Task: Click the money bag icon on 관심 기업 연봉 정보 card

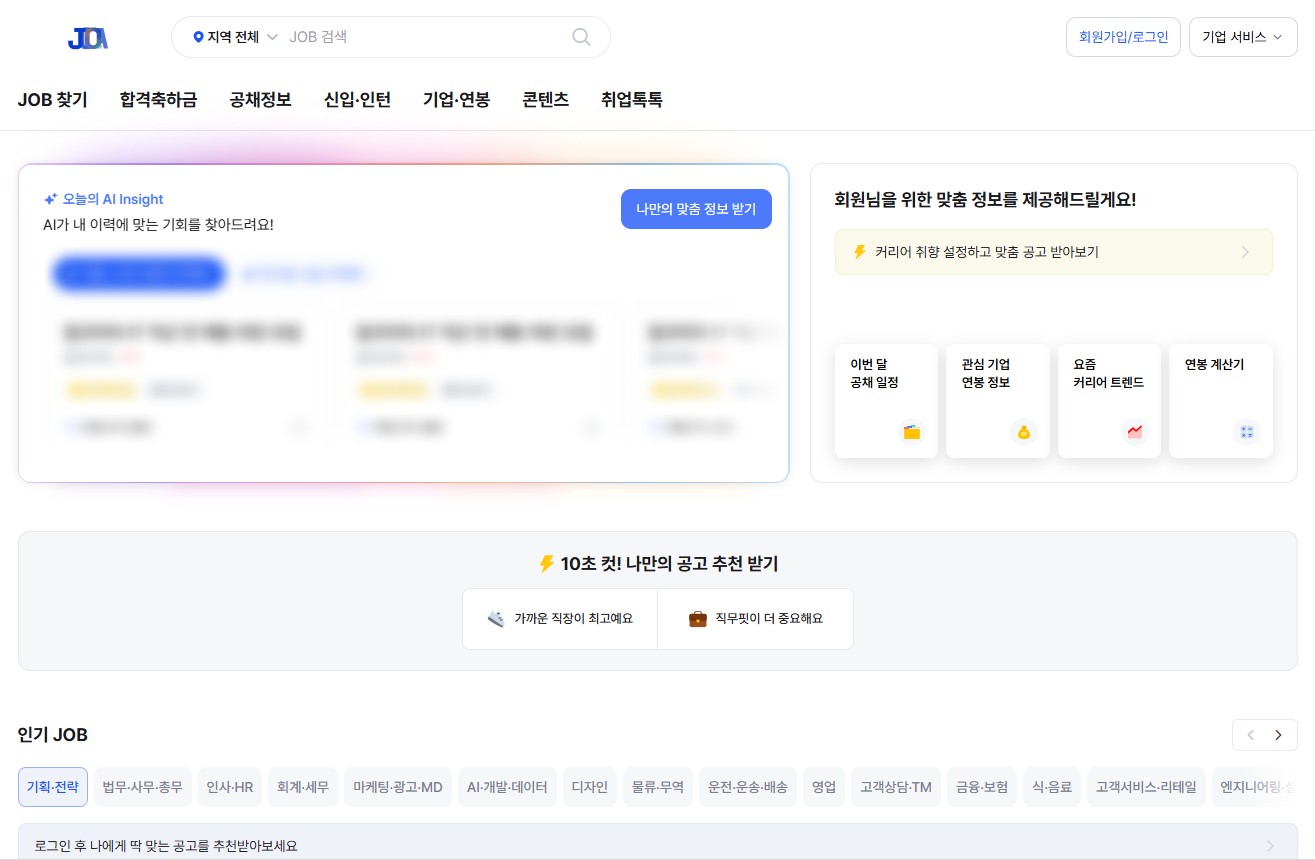Action: coord(1022,432)
